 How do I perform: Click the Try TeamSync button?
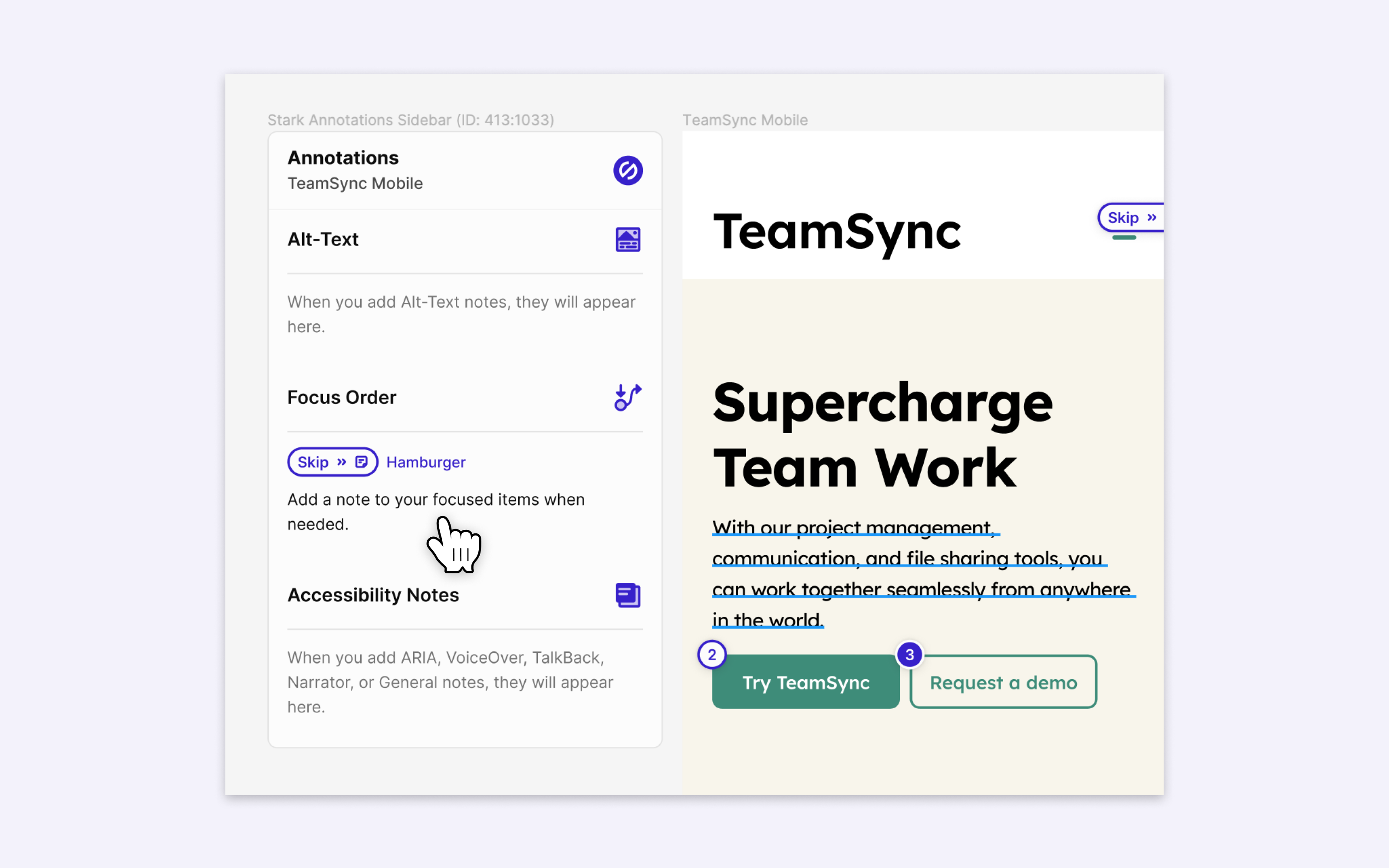[x=805, y=682]
